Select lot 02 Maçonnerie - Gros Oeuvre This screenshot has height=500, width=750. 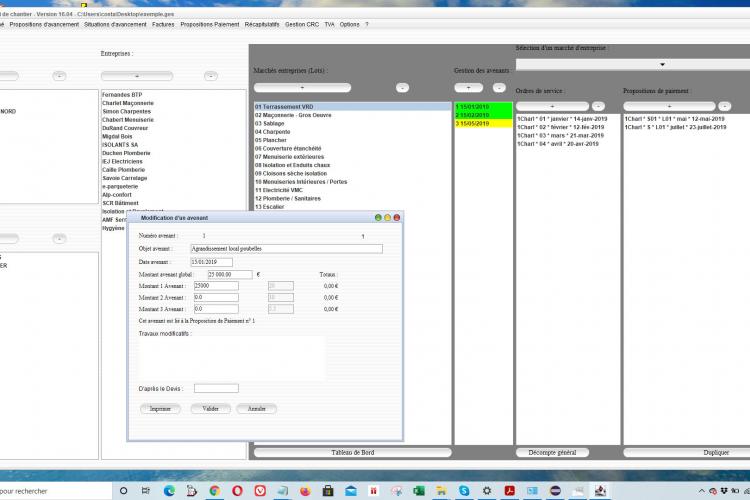click(x=353, y=115)
